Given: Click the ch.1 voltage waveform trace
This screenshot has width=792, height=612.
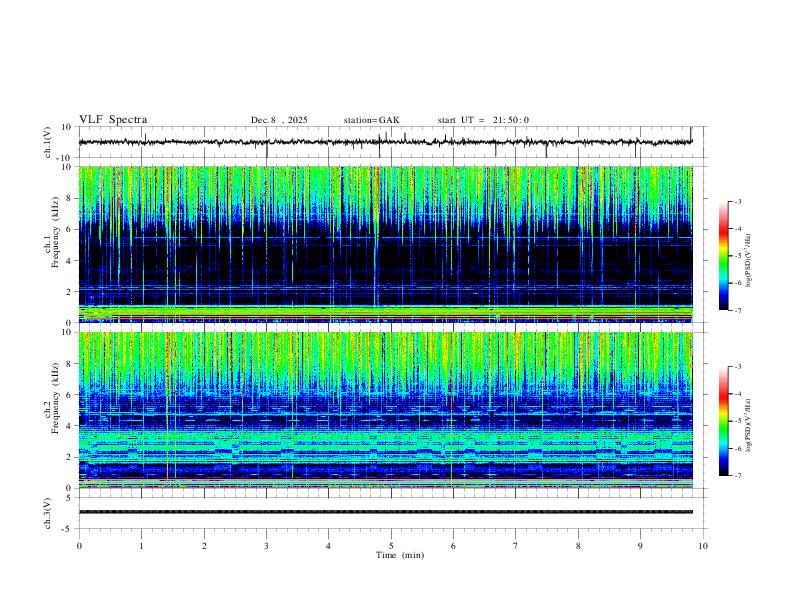Looking at the screenshot, I should (x=386, y=142).
